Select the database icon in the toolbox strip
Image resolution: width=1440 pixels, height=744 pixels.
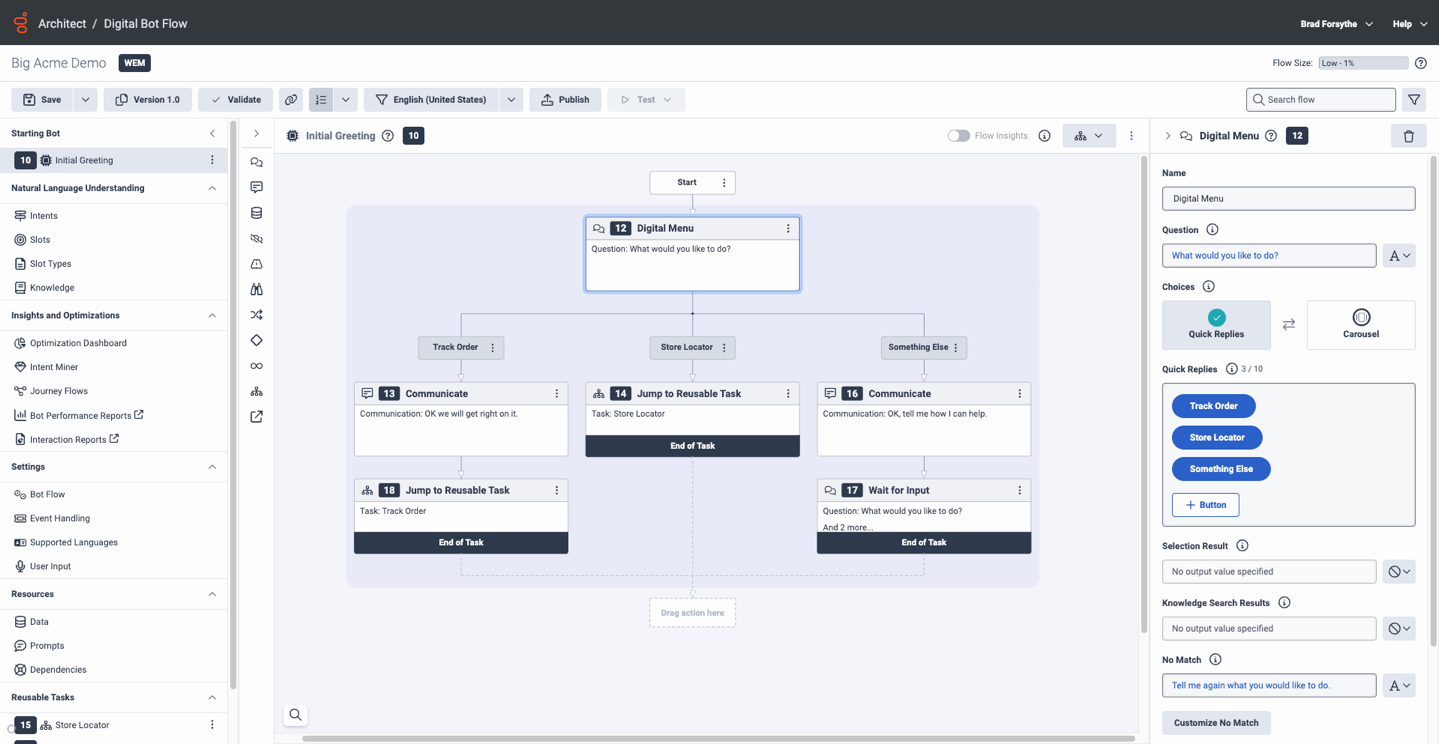point(257,213)
